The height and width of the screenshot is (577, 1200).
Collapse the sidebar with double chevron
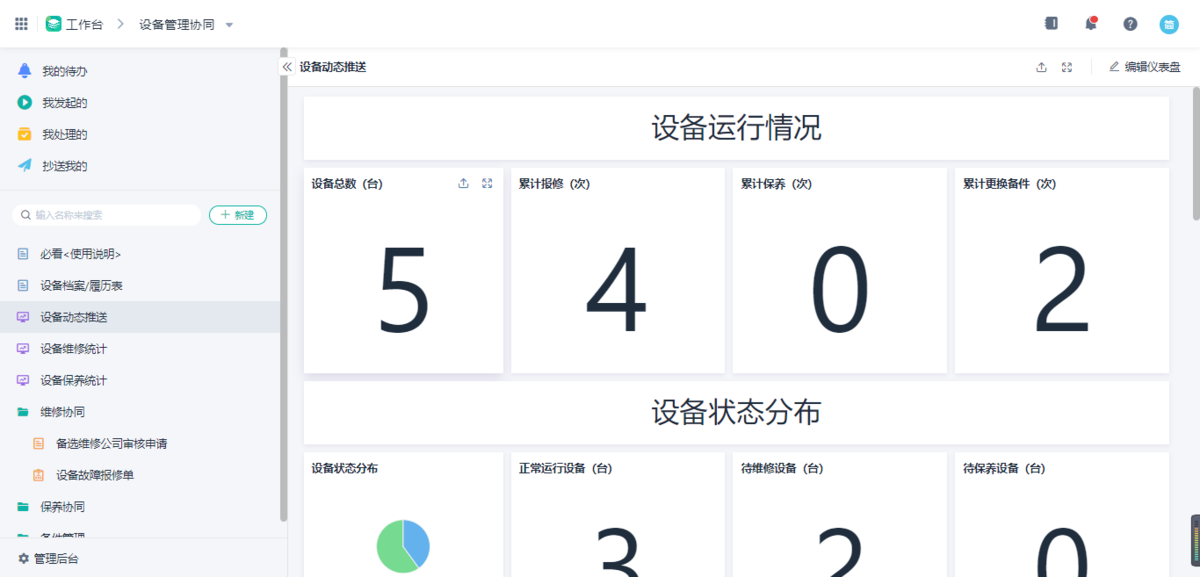click(x=287, y=67)
